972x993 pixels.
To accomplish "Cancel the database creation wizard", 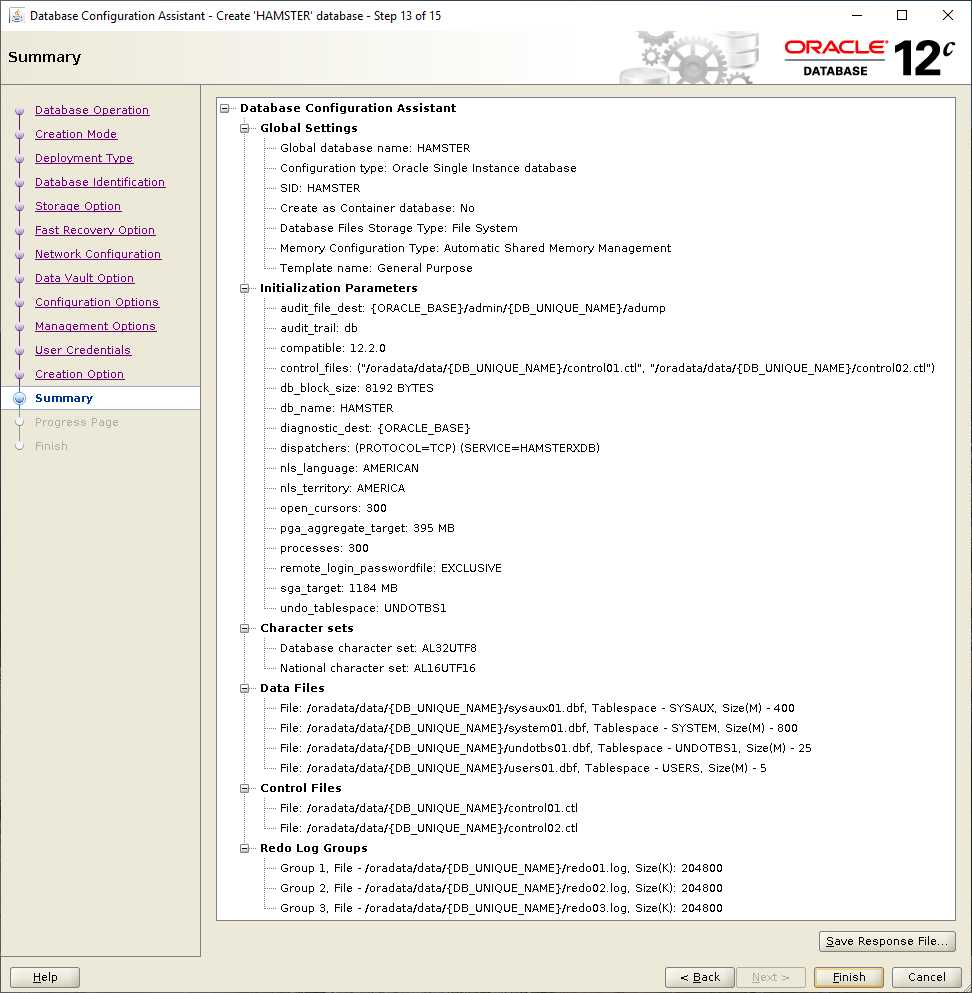I will click(x=926, y=977).
